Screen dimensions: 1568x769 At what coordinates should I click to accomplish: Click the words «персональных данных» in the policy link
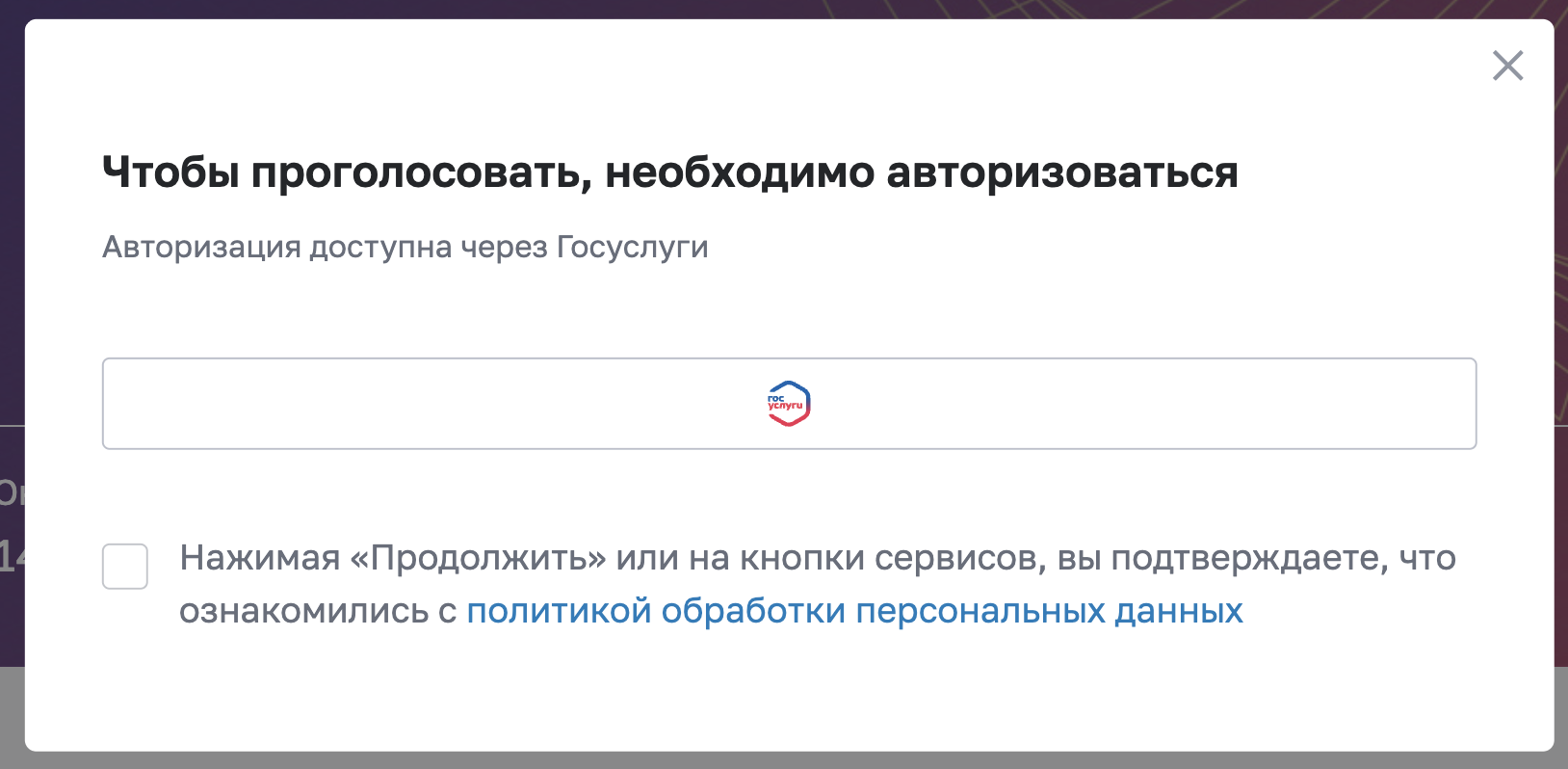pyautogui.click(x=1049, y=611)
